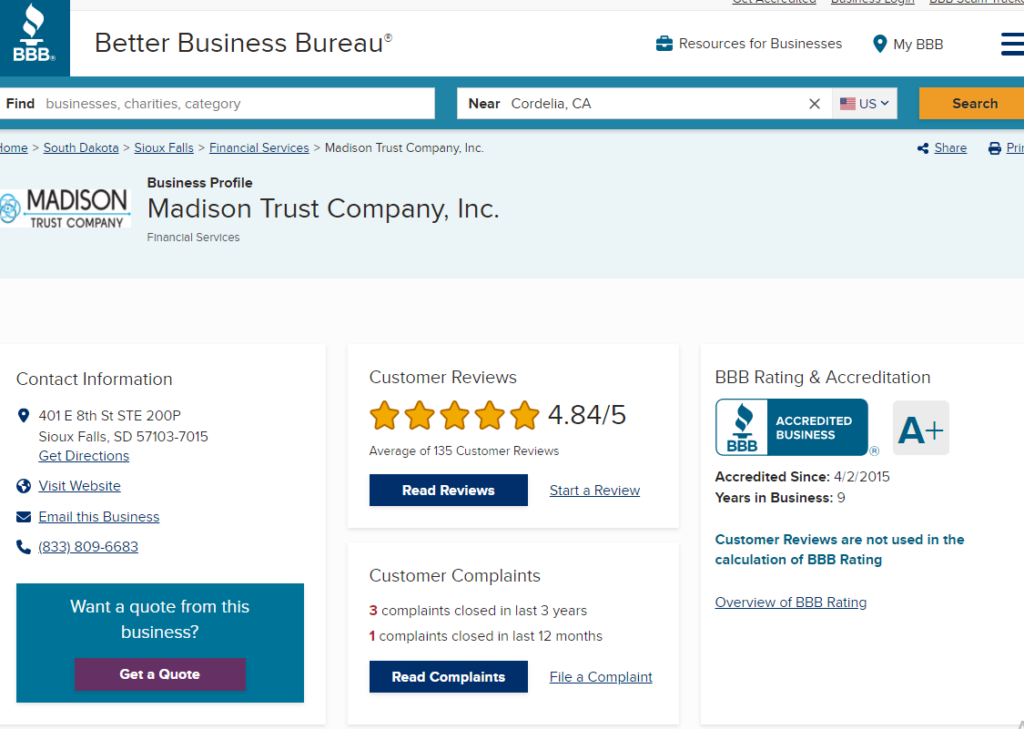The height and width of the screenshot is (729, 1024).
Task: Open the US country dropdown
Action: [x=864, y=103]
